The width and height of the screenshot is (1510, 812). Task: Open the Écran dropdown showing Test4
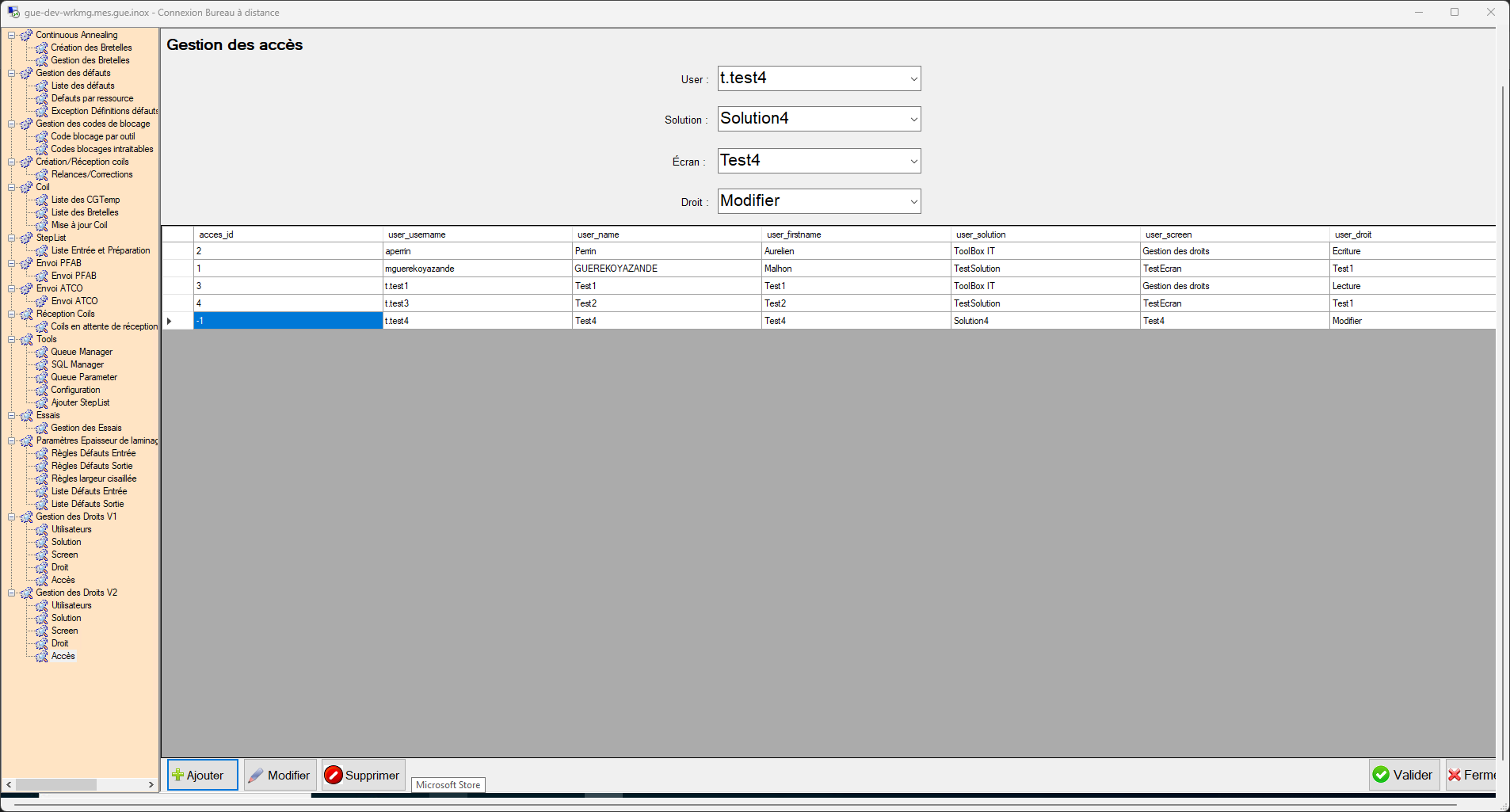913,162
